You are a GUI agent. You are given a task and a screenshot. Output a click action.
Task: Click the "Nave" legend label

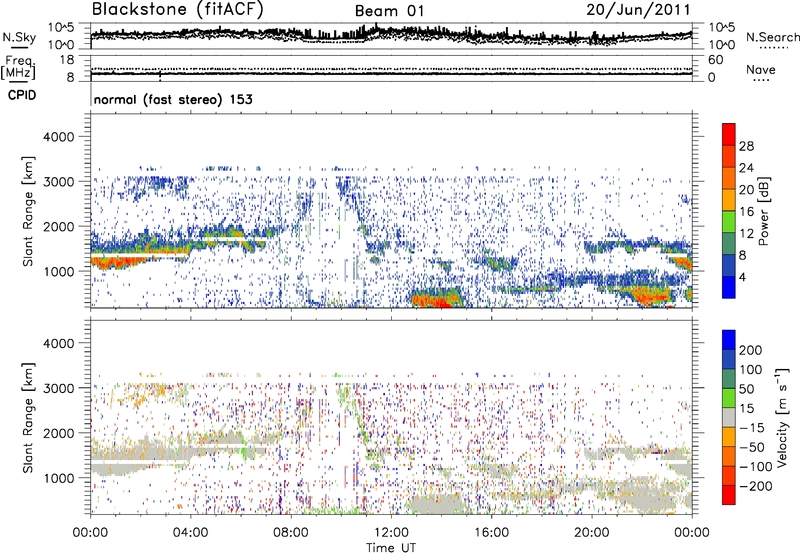[x=761, y=70]
